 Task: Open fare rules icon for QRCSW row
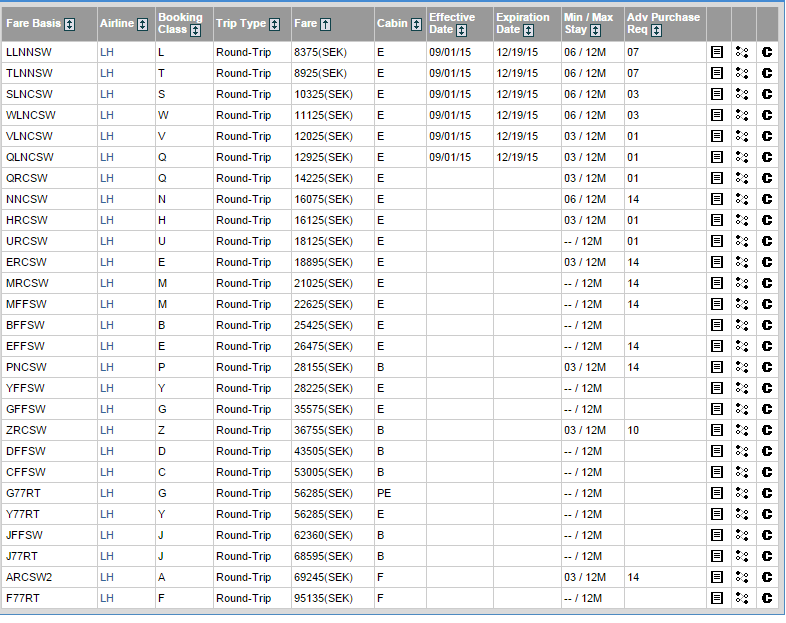(x=716, y=178)
